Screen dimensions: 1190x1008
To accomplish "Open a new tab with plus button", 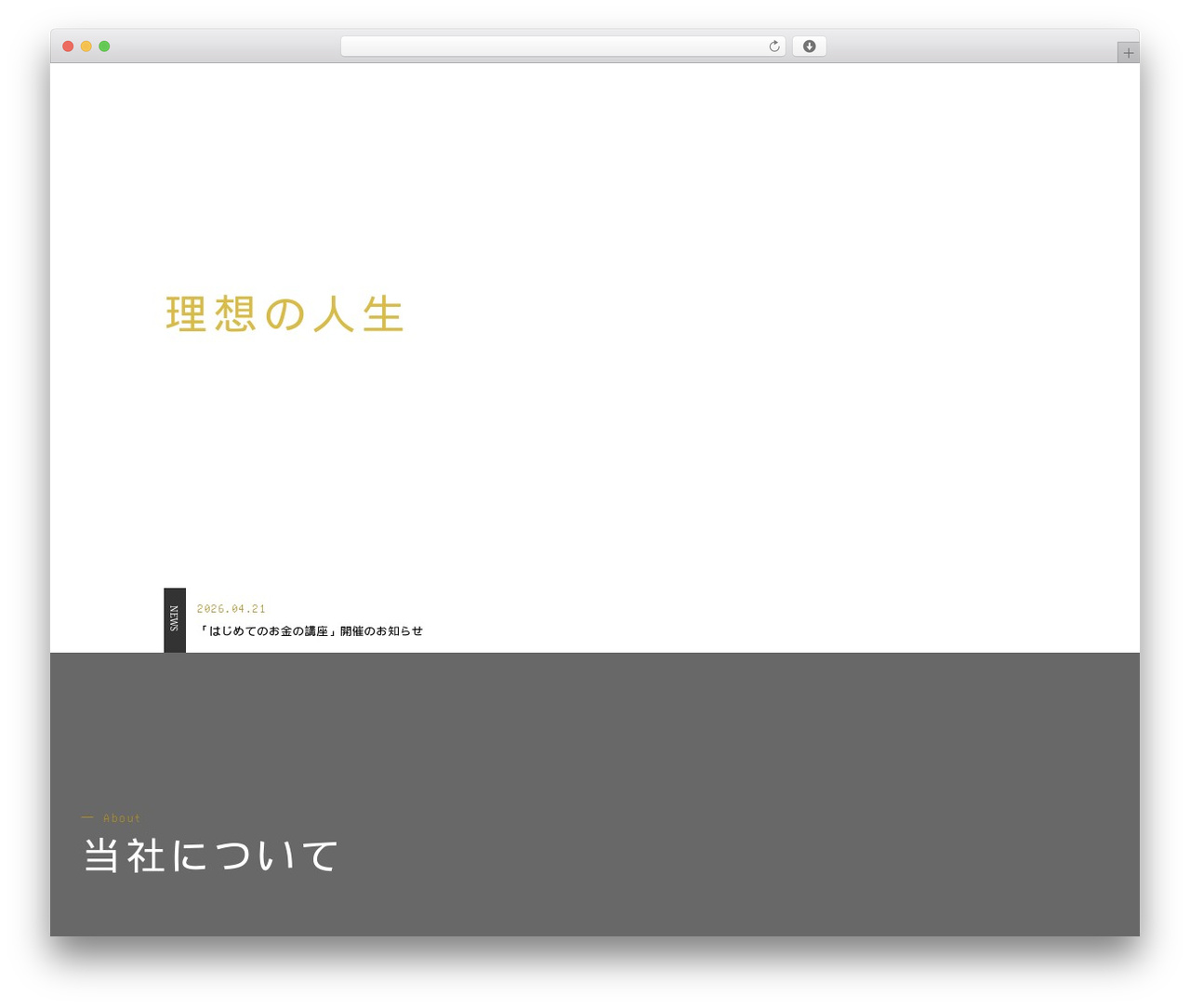I will [1128, 53].
